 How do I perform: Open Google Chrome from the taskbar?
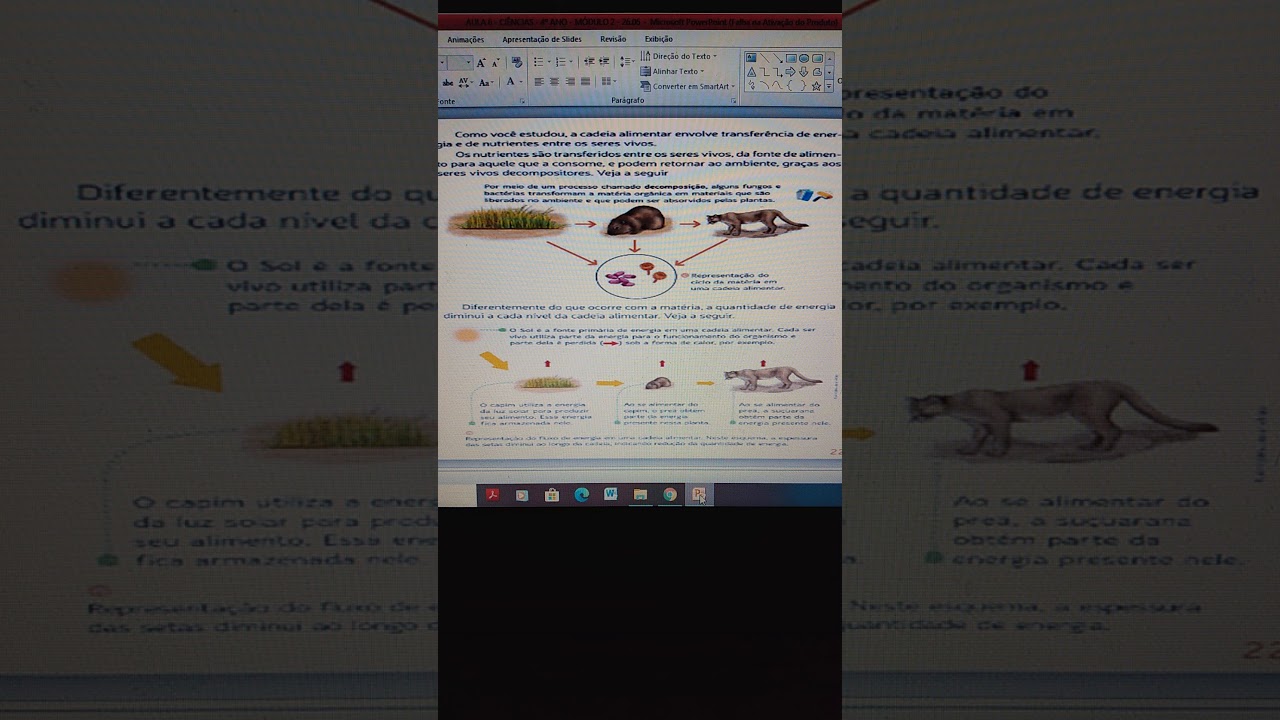[x=670, y=495]
